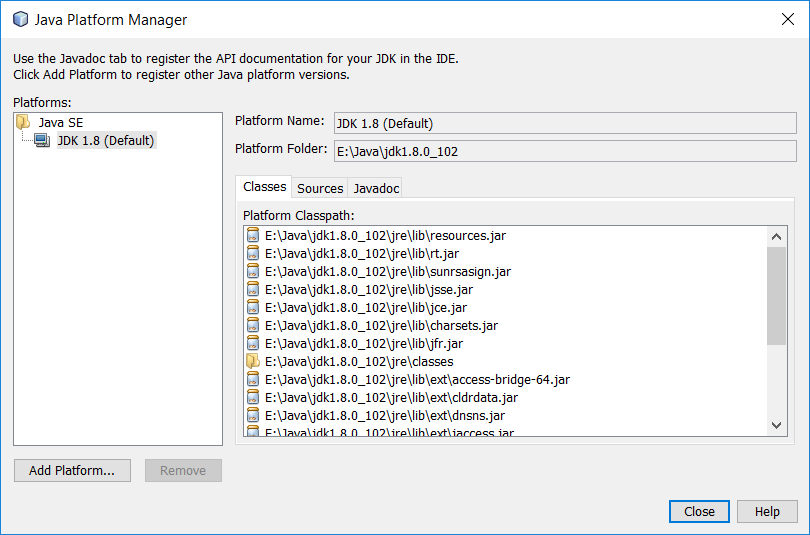Close the dialog with the Close button
Image resolution: width=810 pixels, height=535 pixels.
699,511
